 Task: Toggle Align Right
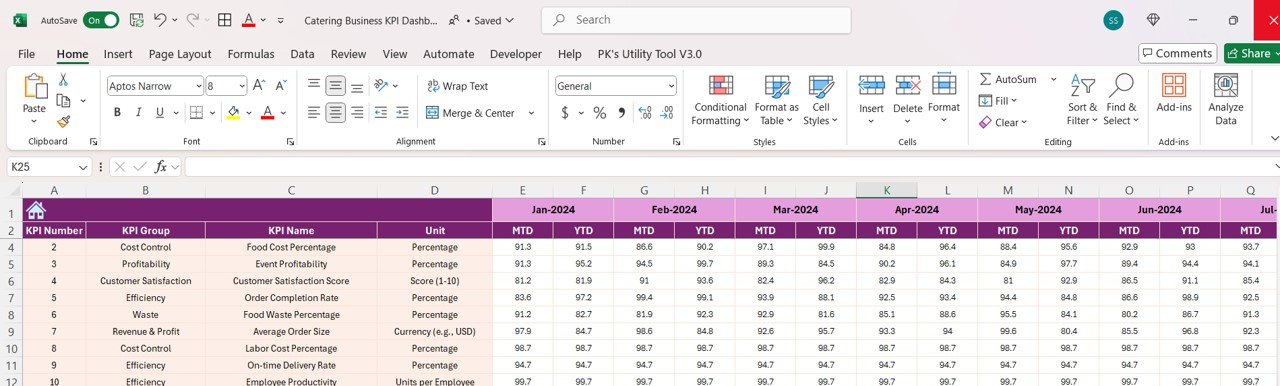pyautogui.click(x=358, y=113)
